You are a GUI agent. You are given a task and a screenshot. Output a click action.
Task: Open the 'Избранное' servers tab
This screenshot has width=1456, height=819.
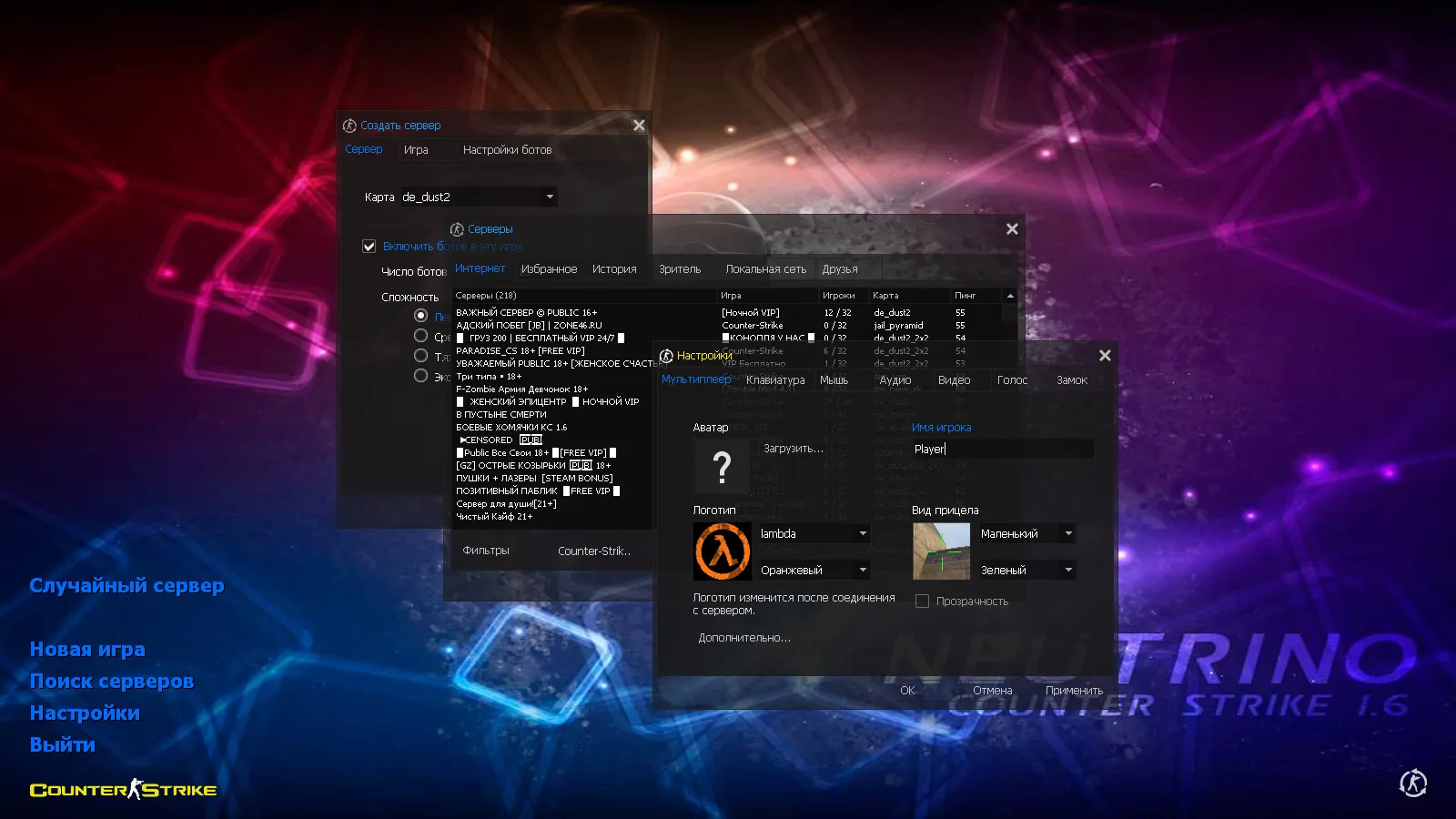549,269
